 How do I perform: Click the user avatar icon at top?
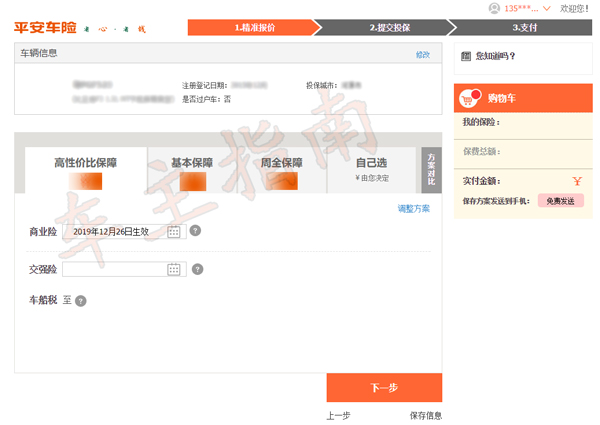(494, 8)
